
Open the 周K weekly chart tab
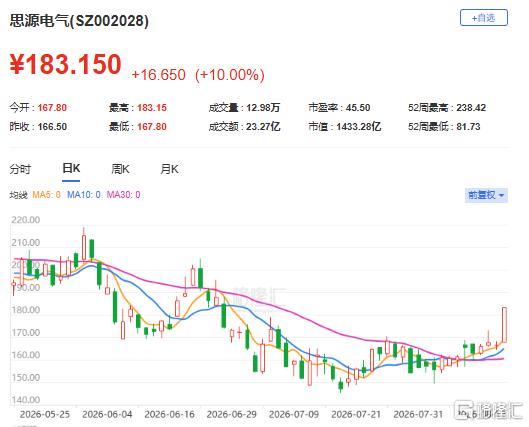(120, 169)
